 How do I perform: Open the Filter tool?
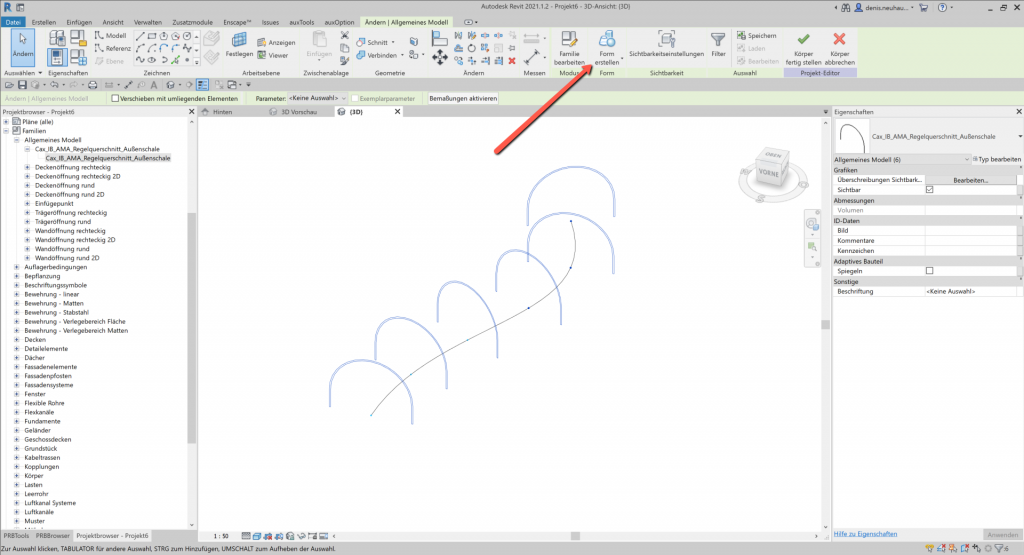pyautogui.click(x=718, y=44)
